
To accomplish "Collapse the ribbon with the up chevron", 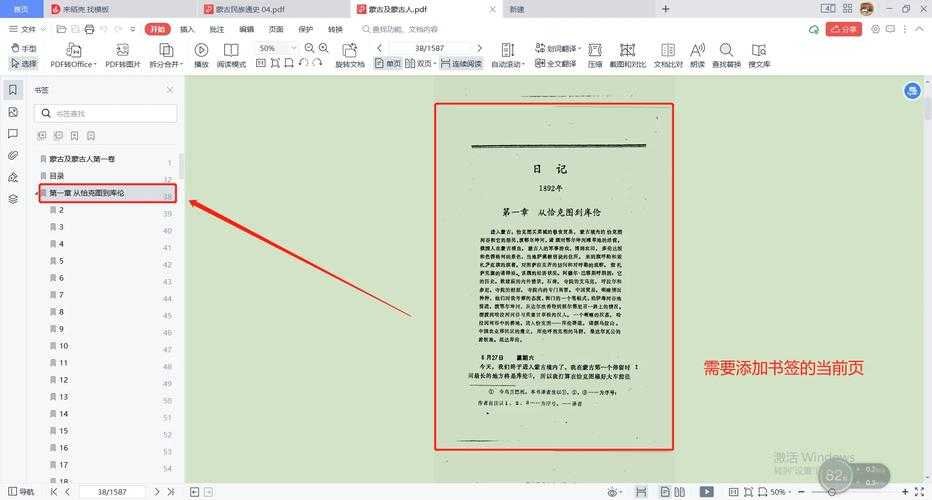I will tap(920, 29).
